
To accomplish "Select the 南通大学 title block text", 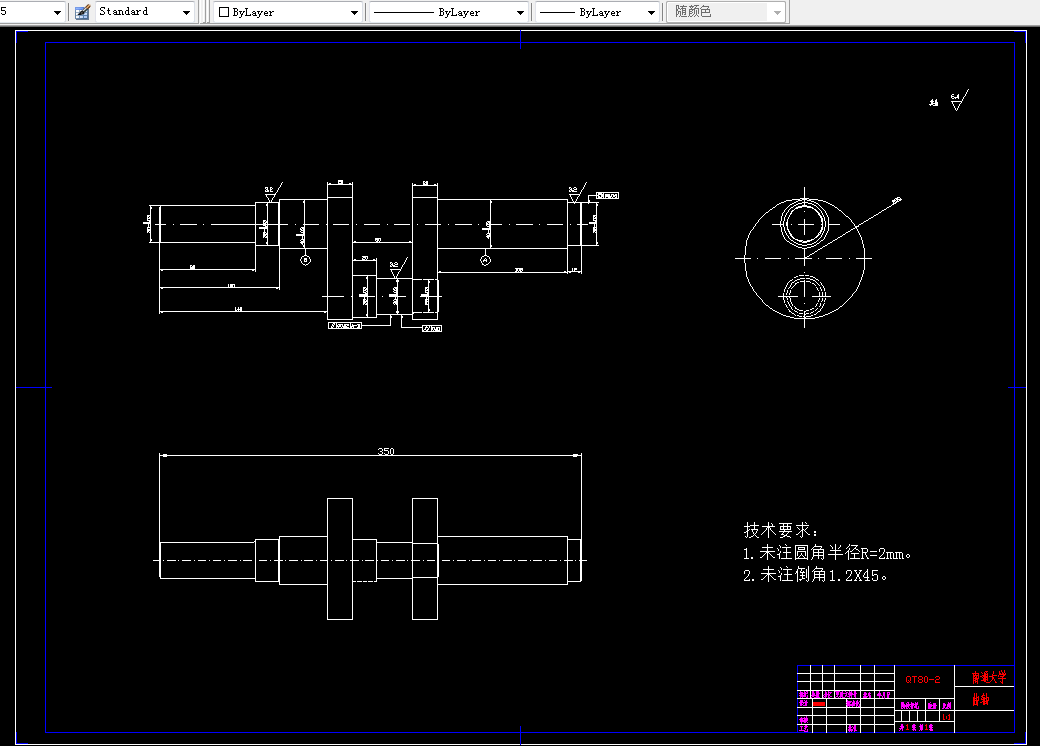I will (989, 677).
